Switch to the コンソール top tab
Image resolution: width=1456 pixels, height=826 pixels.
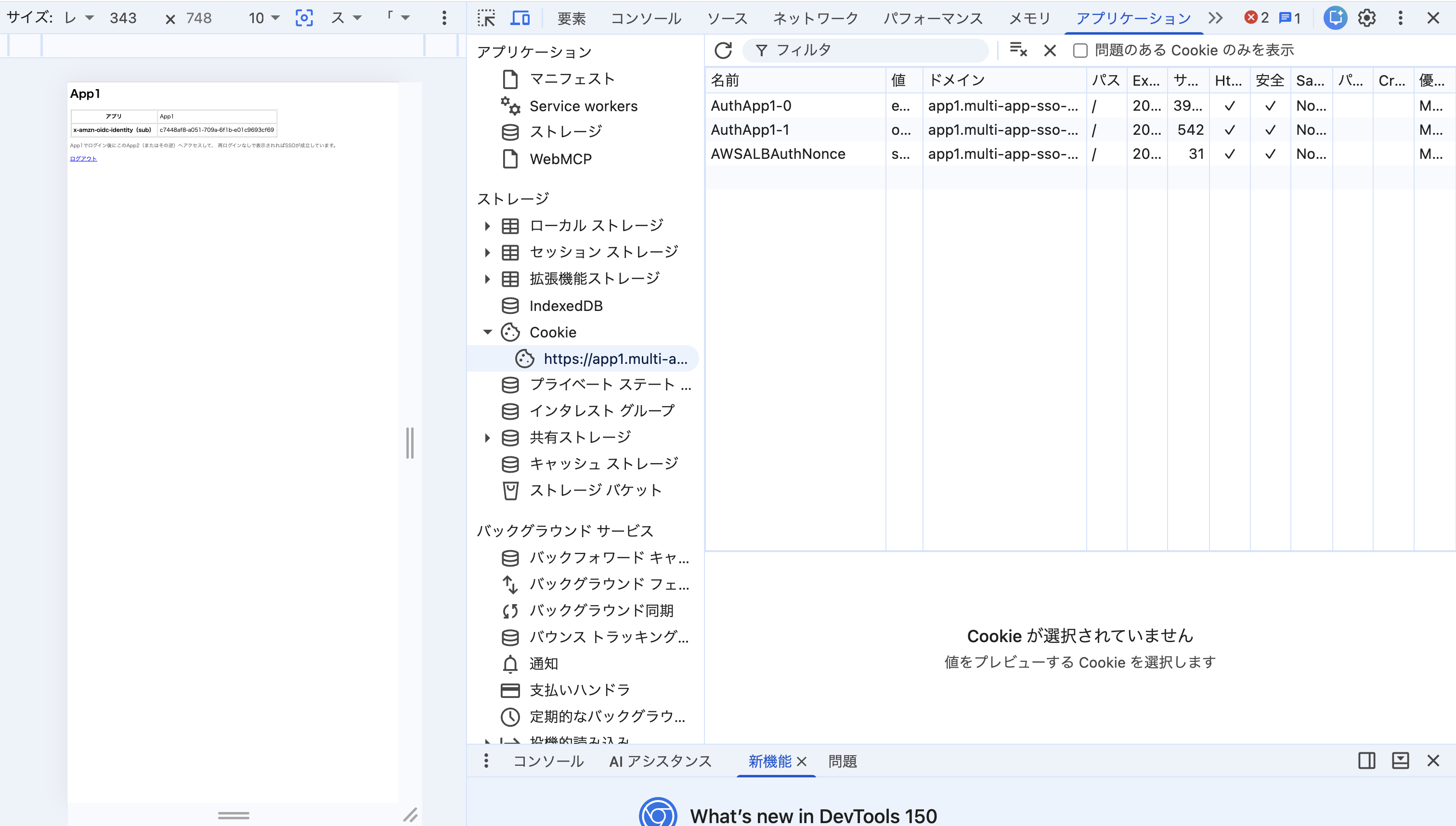pos(646,18)
